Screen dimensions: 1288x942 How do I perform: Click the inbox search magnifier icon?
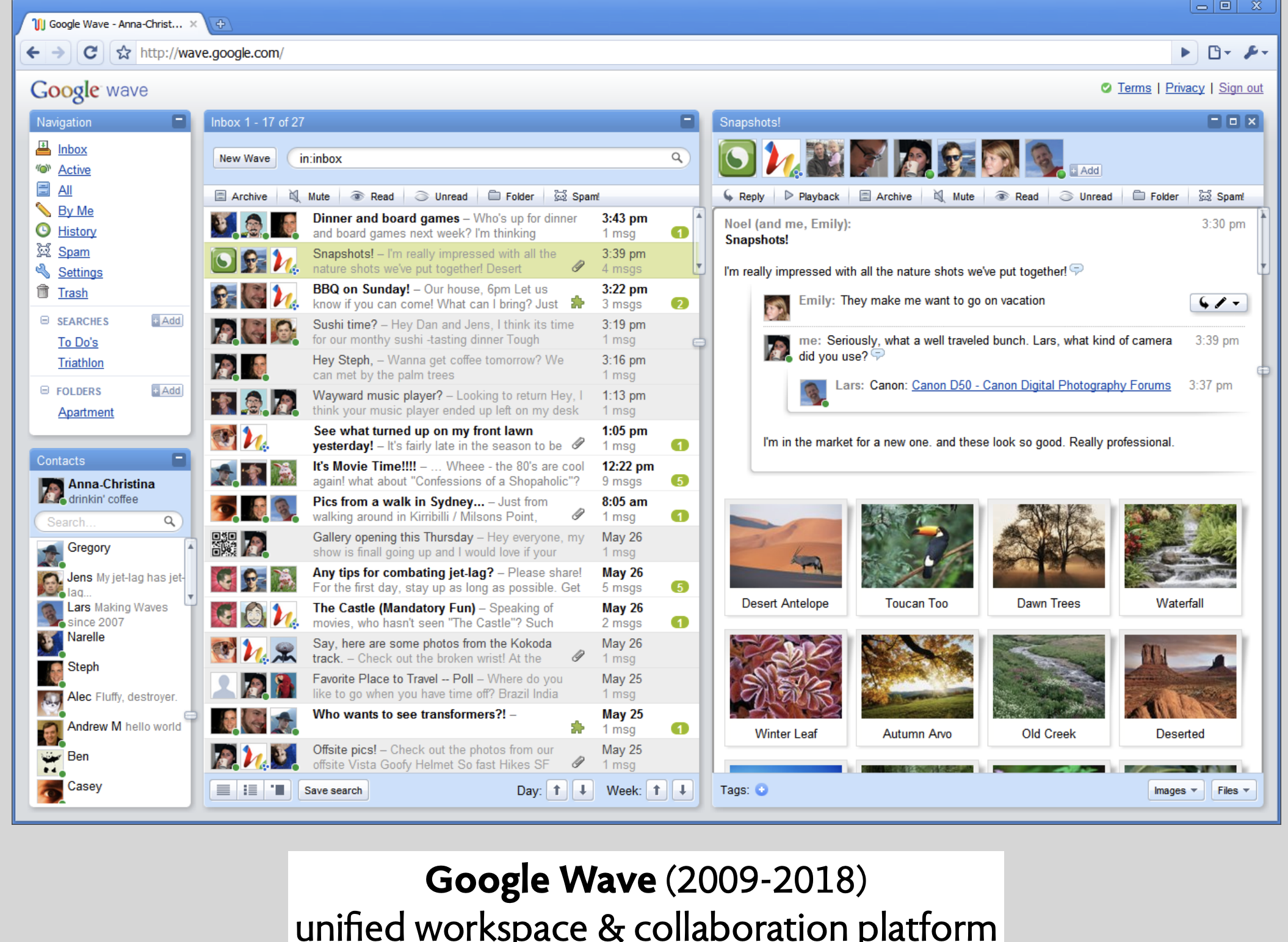tap(676, 158)
